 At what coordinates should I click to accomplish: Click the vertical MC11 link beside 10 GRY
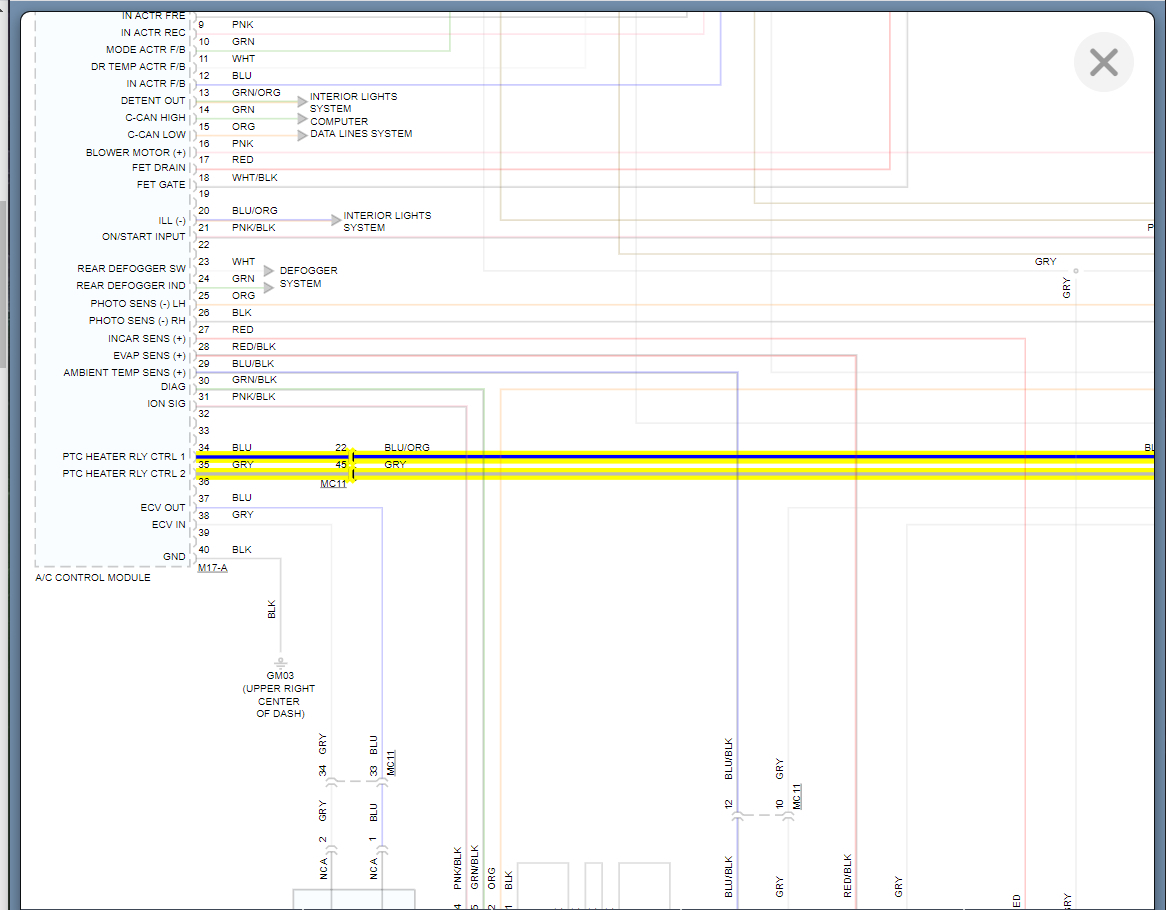pyautogui.click(x=797, y=796)
